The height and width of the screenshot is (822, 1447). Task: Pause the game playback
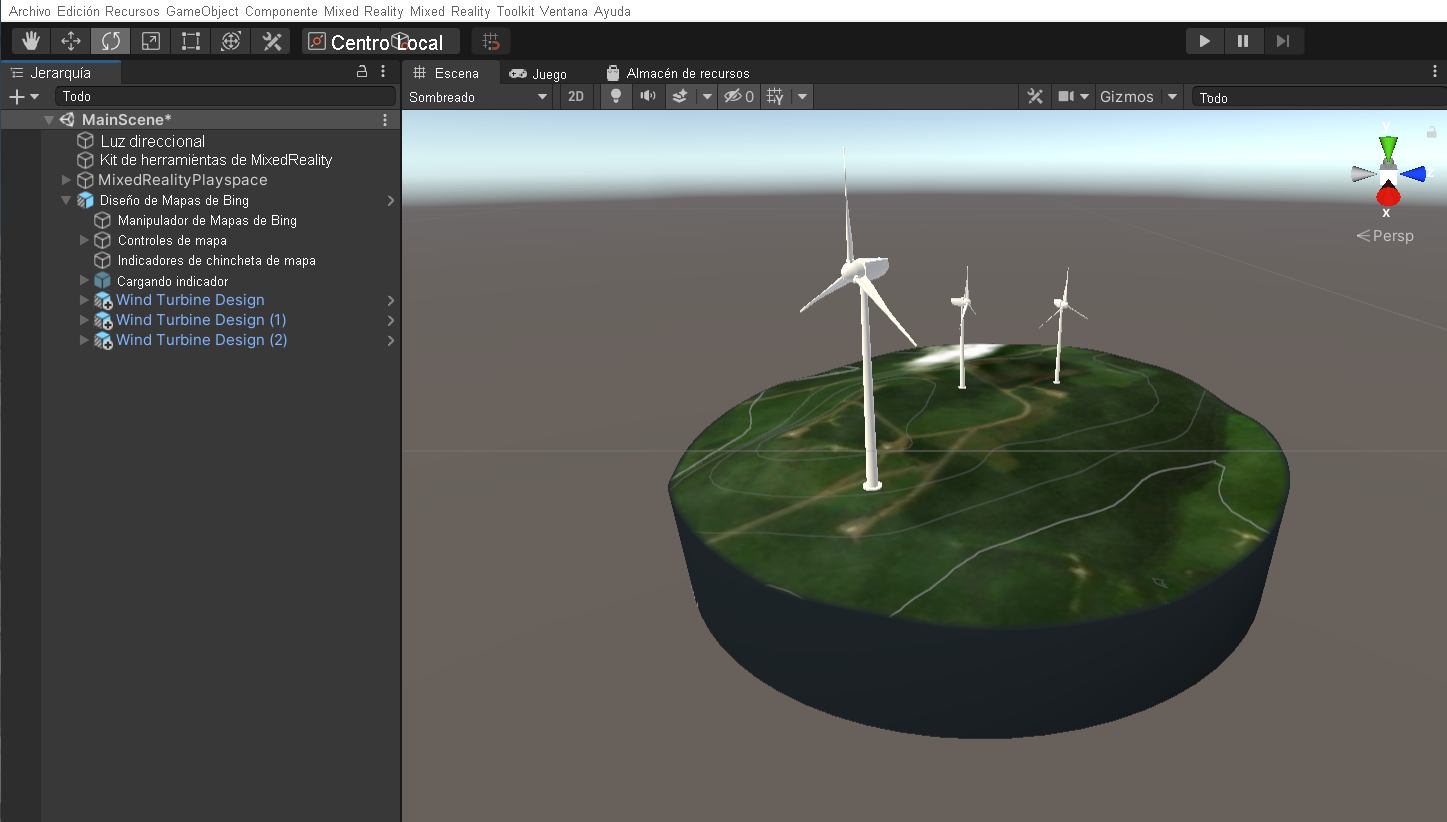coord(1243,41)
